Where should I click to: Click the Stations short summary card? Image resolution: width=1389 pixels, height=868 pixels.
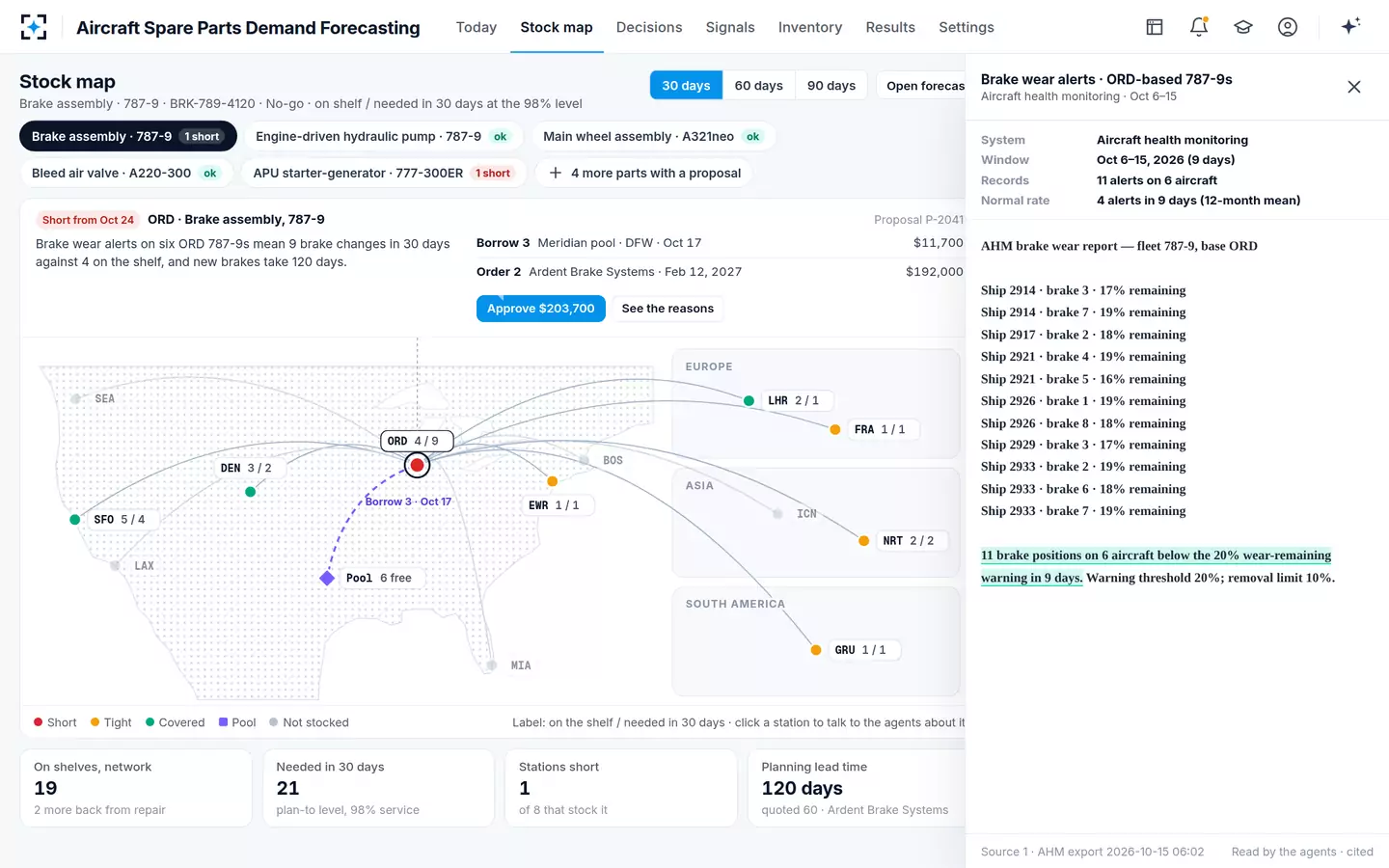tap(621, 788)
